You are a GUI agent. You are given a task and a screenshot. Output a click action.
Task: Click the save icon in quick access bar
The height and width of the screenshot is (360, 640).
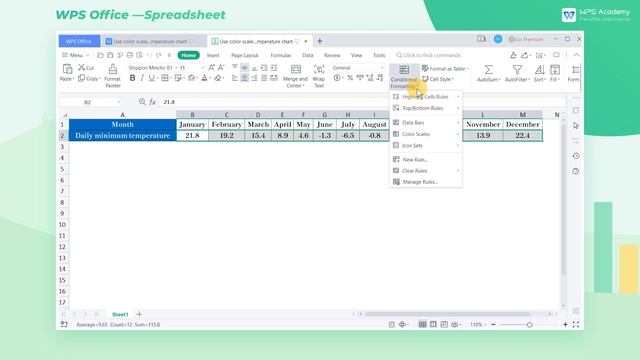(110, 55)
